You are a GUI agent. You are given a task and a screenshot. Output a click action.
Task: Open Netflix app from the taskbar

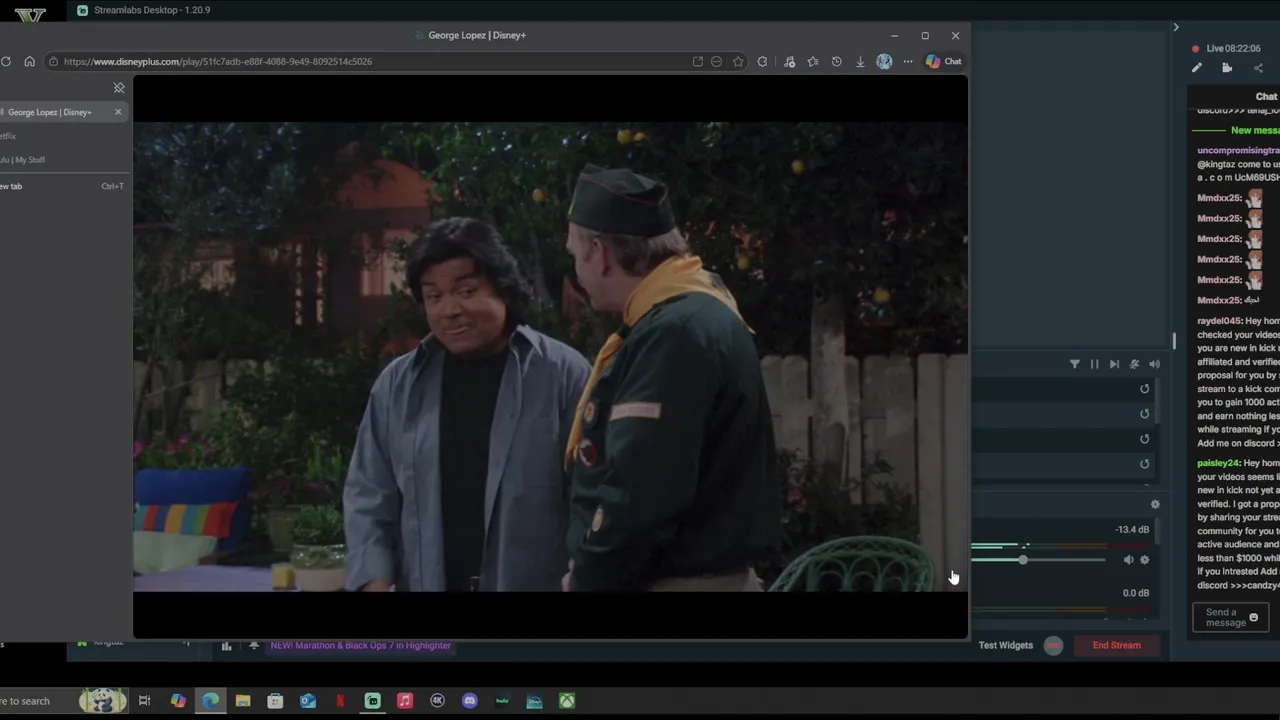[340, 701]
